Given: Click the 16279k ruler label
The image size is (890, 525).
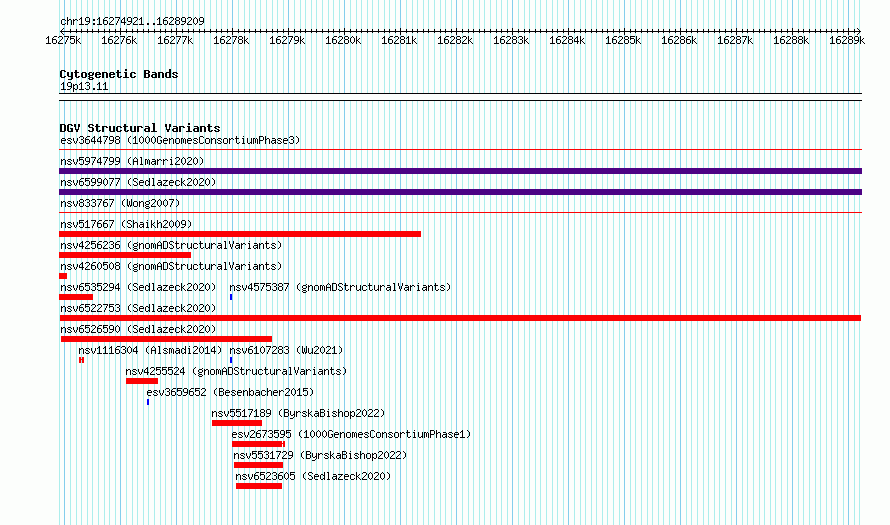Looking at the screenshot, I should click(287, 40).
